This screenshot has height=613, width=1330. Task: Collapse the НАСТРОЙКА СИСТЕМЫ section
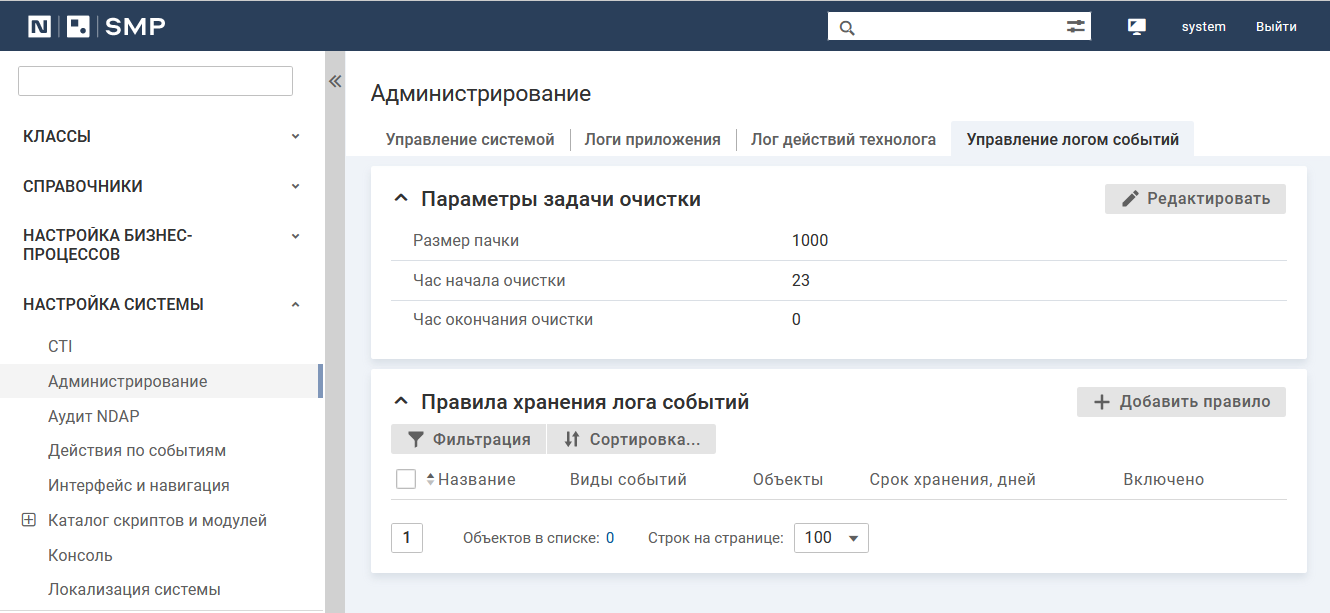point(295,304)
